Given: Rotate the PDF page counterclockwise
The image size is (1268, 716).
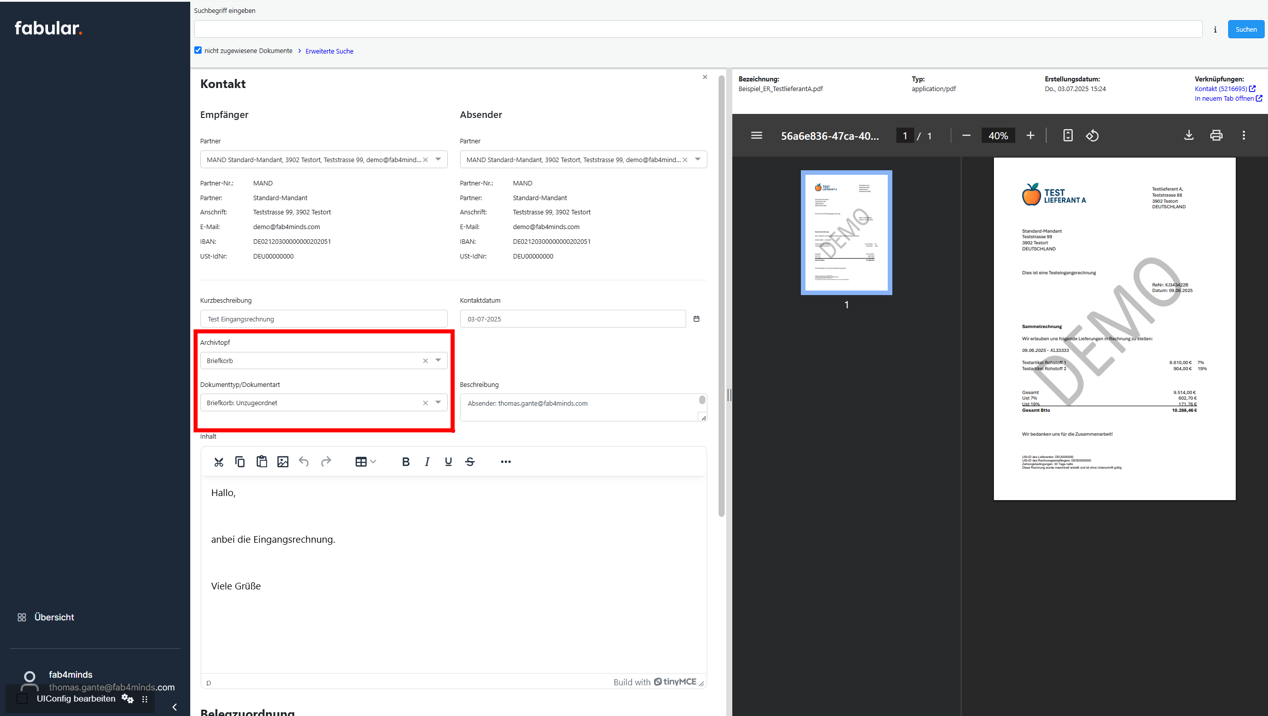Looking at the screenshot, I should [x=1093, y=136].
